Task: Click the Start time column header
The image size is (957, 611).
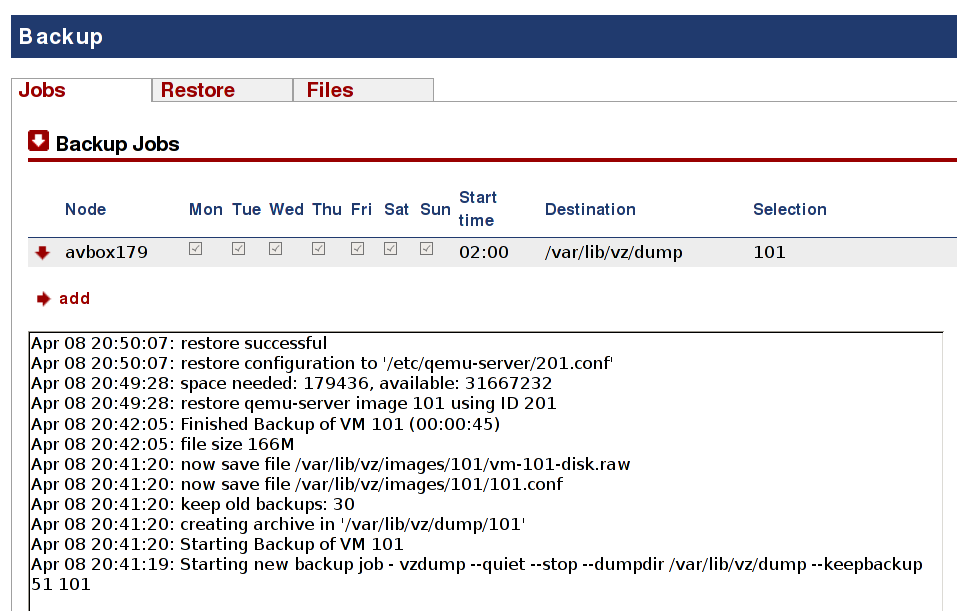Action: (x=477, y=209)
